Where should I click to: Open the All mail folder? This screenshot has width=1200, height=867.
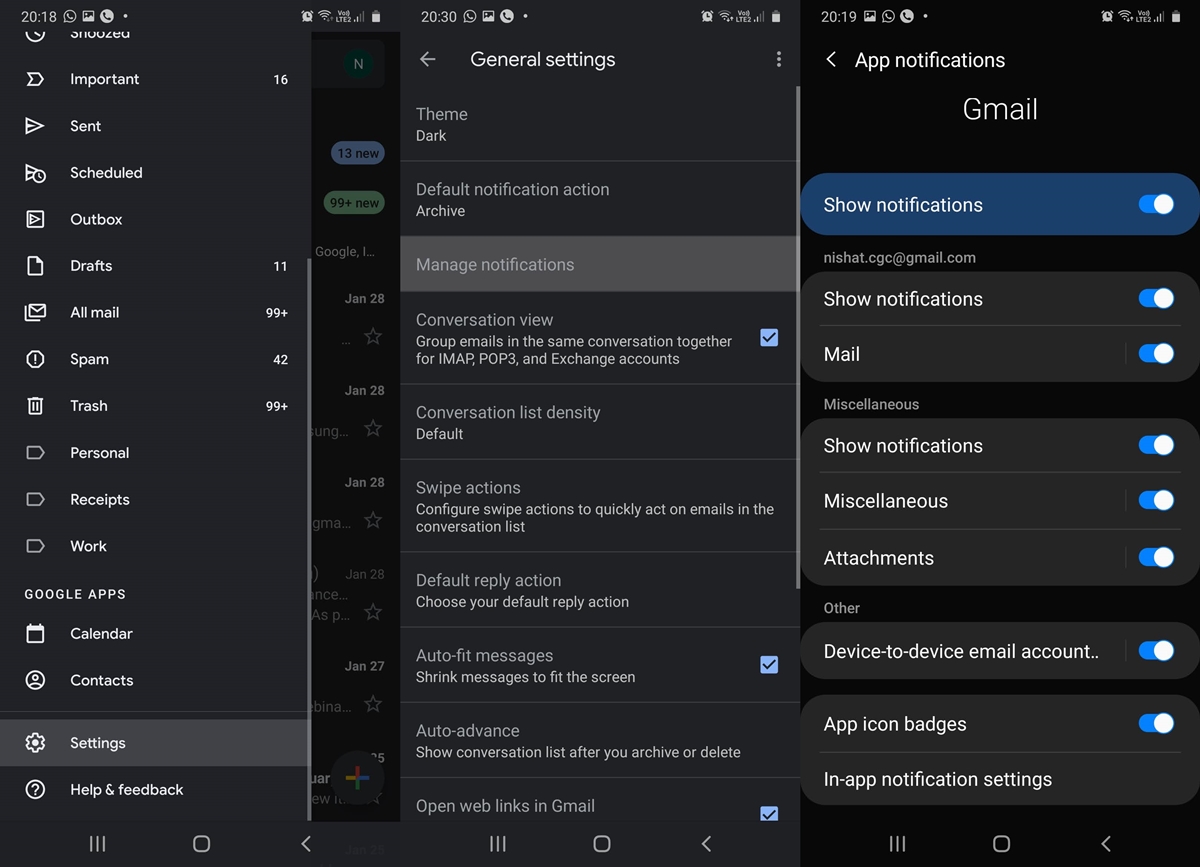(x=95, y=313)
